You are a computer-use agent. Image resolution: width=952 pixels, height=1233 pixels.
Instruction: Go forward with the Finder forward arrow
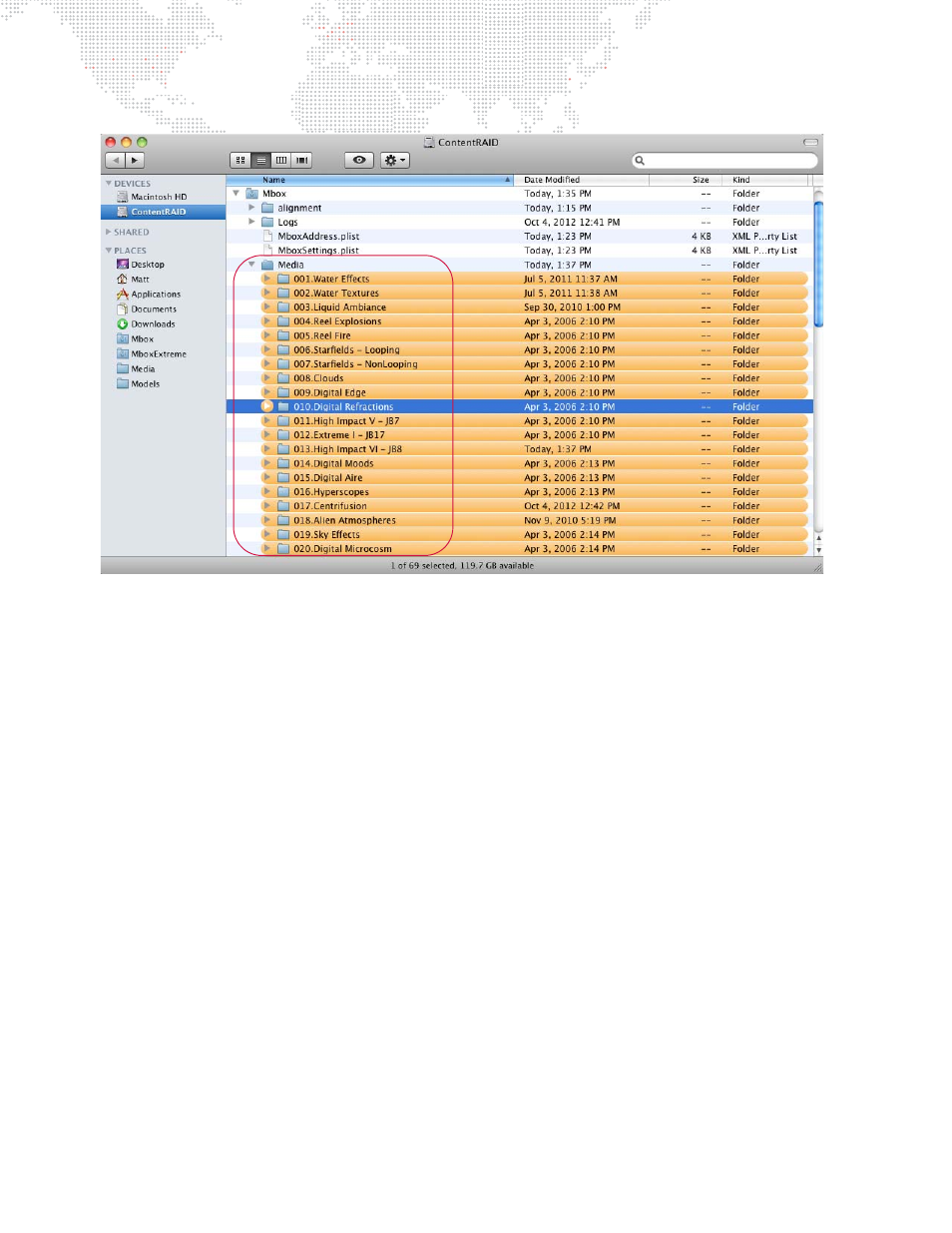point(135,160)
